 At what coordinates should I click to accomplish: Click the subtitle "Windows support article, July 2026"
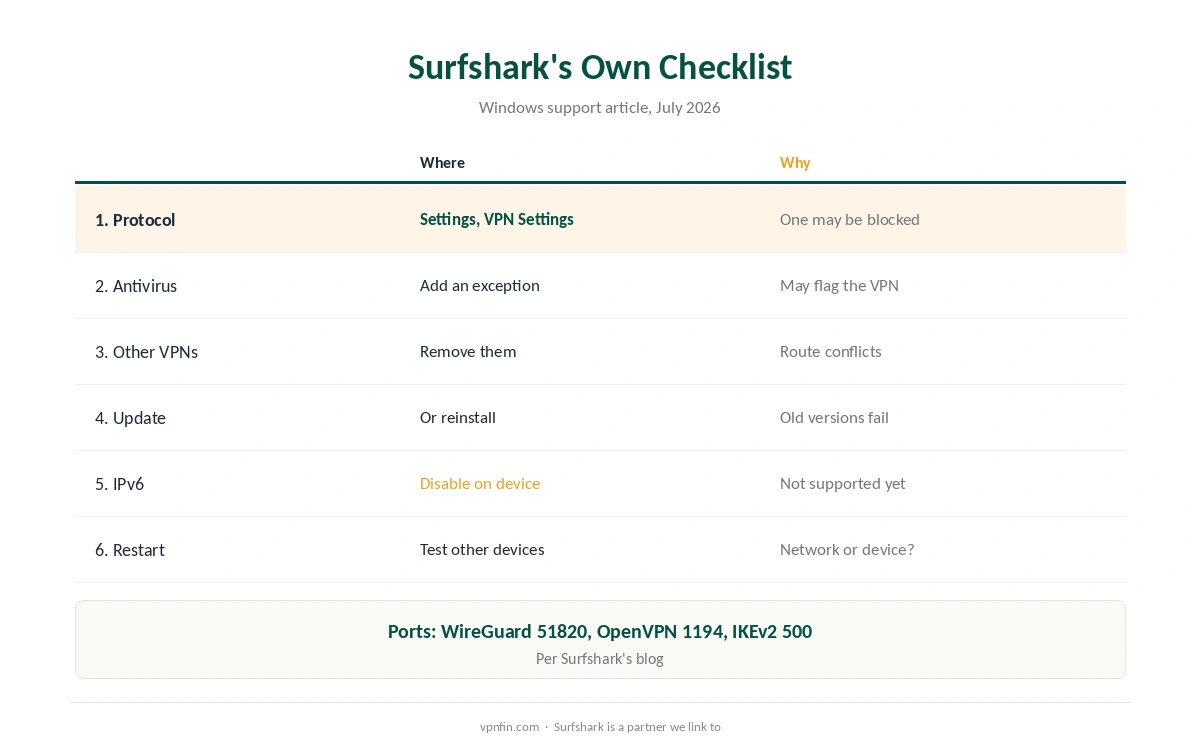(x=600, y=107)
